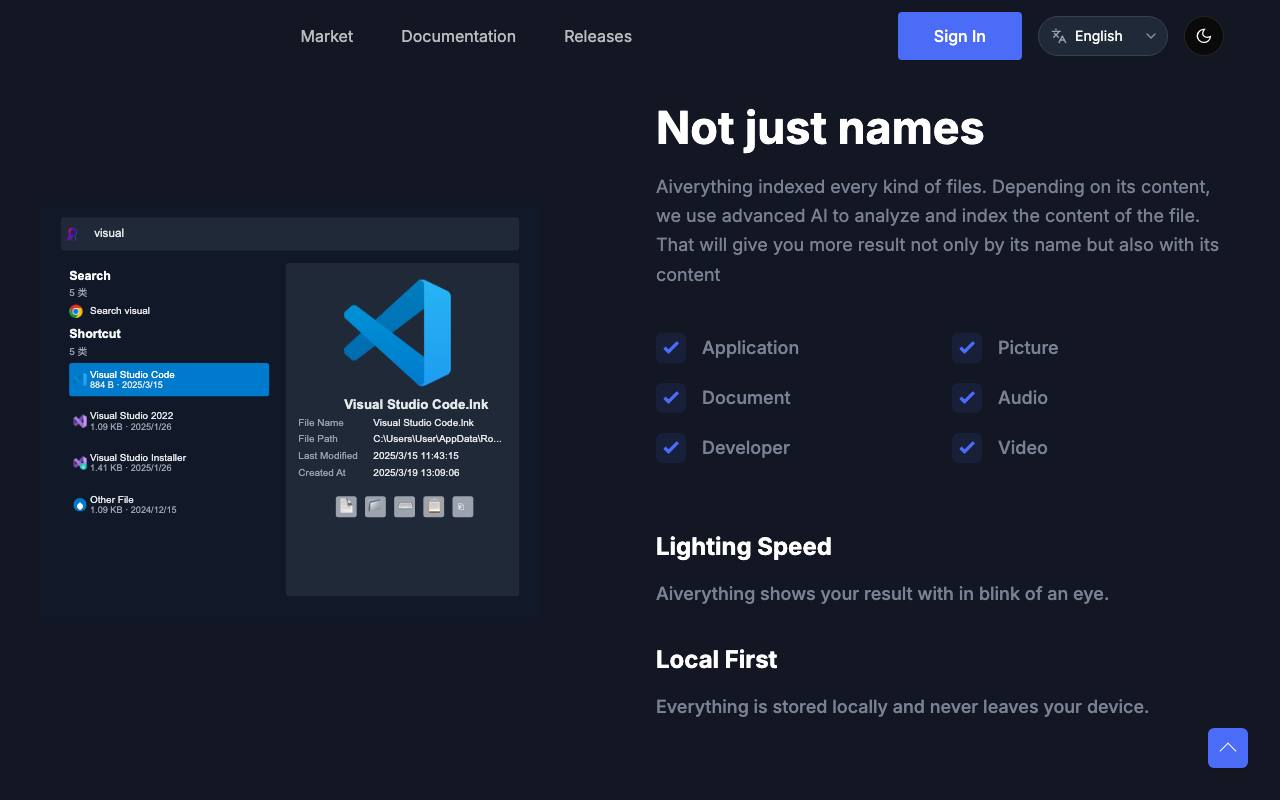Click the Visual Studio Installer icon
The height and width of the screenshot is (800, 1280).
tap(79, 463)
